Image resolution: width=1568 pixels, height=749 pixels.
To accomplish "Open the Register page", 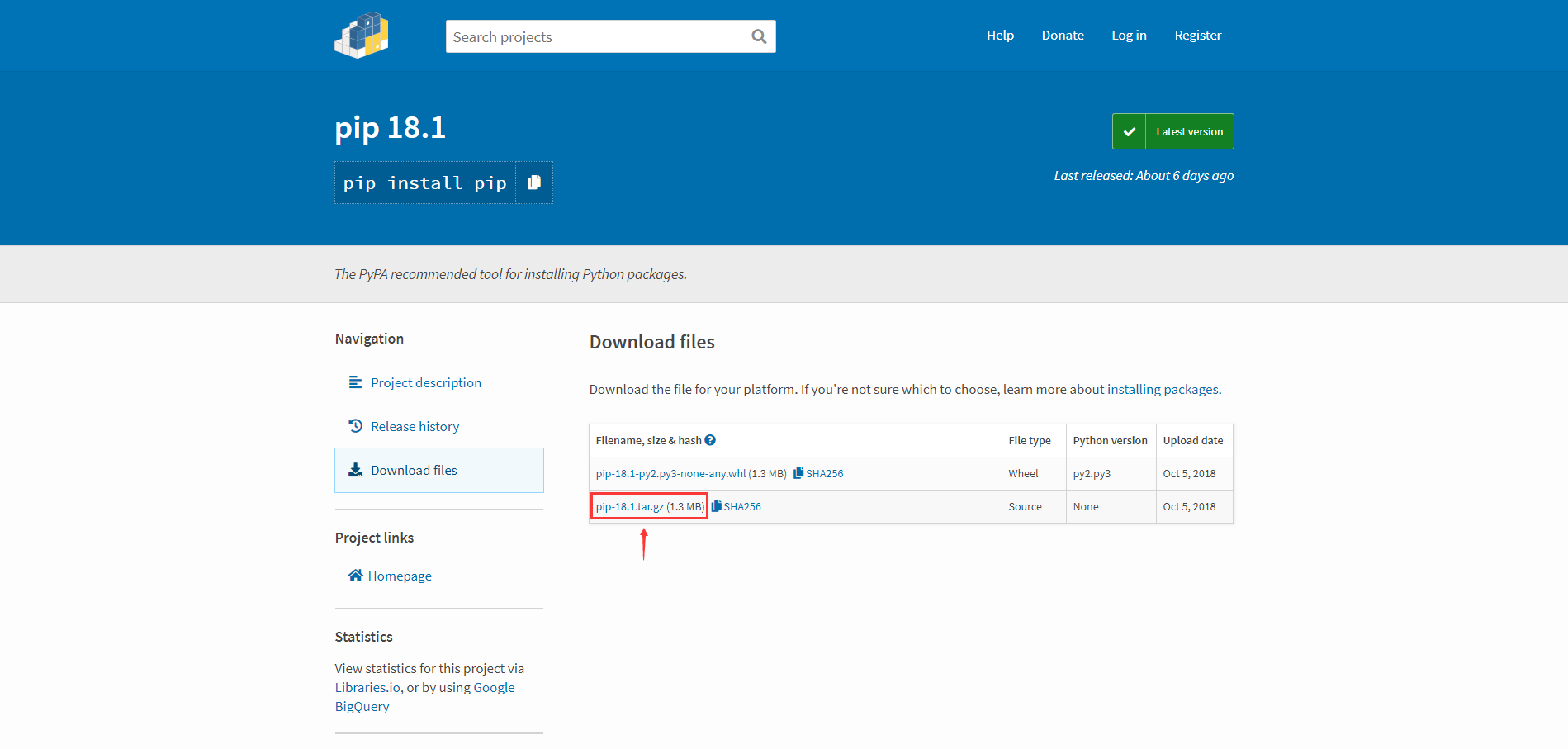I will tap(1198, 35).
